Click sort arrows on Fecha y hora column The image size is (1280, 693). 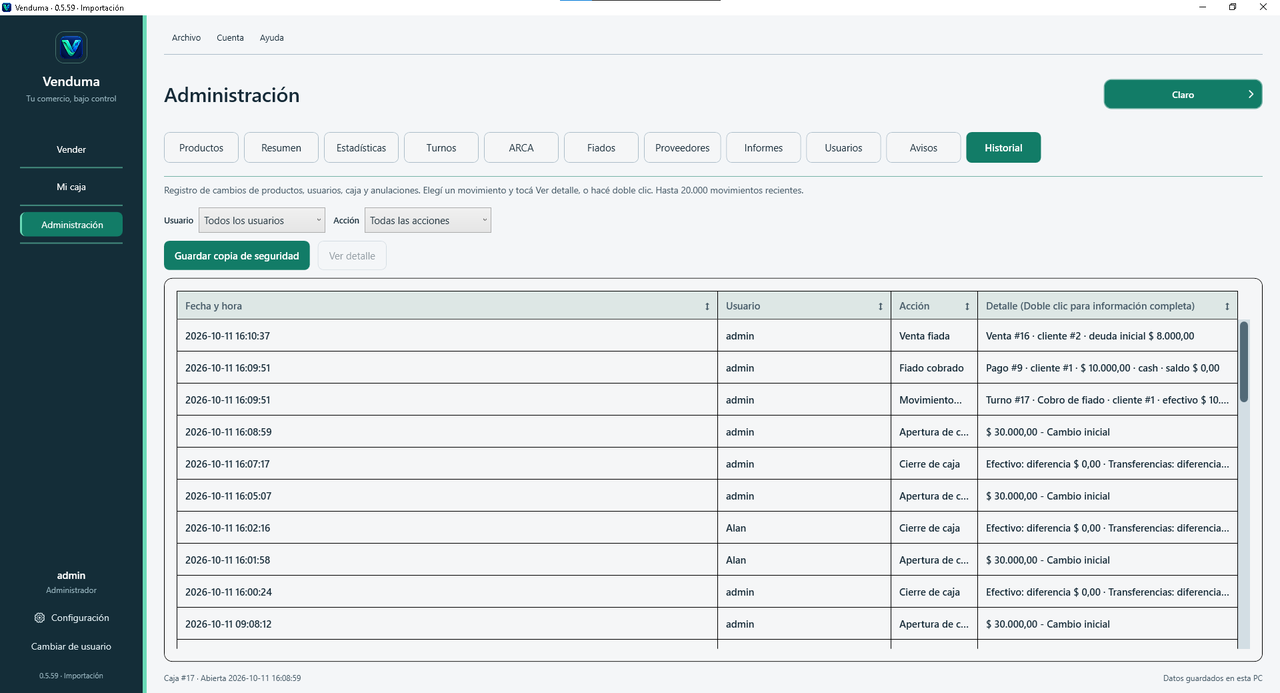click(x=707, y=306)
